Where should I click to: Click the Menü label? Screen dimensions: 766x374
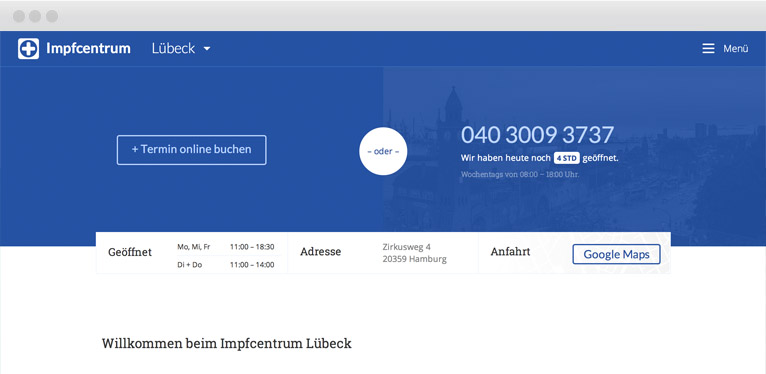(736, 49)
